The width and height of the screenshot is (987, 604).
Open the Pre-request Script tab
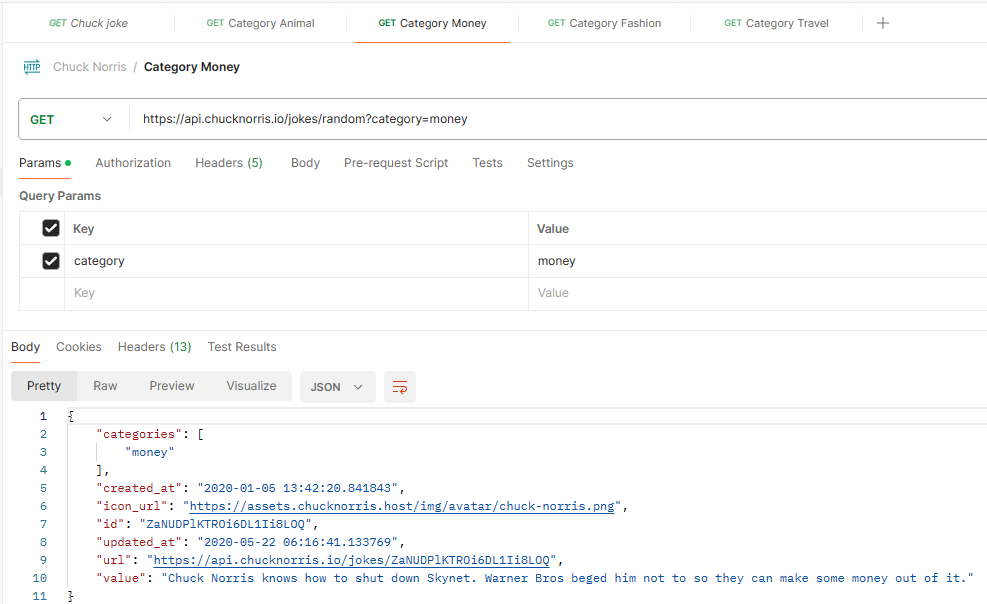(x=396, y=163)
